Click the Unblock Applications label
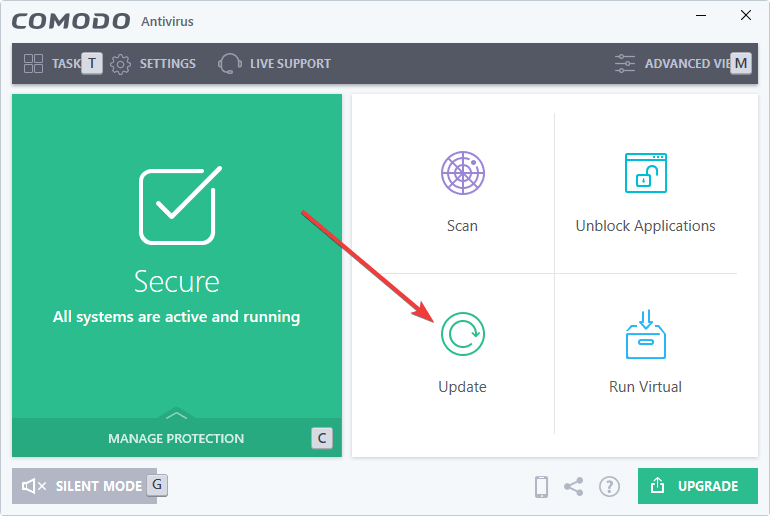Viewport: 770px width, 516px height. click(645, 226)
